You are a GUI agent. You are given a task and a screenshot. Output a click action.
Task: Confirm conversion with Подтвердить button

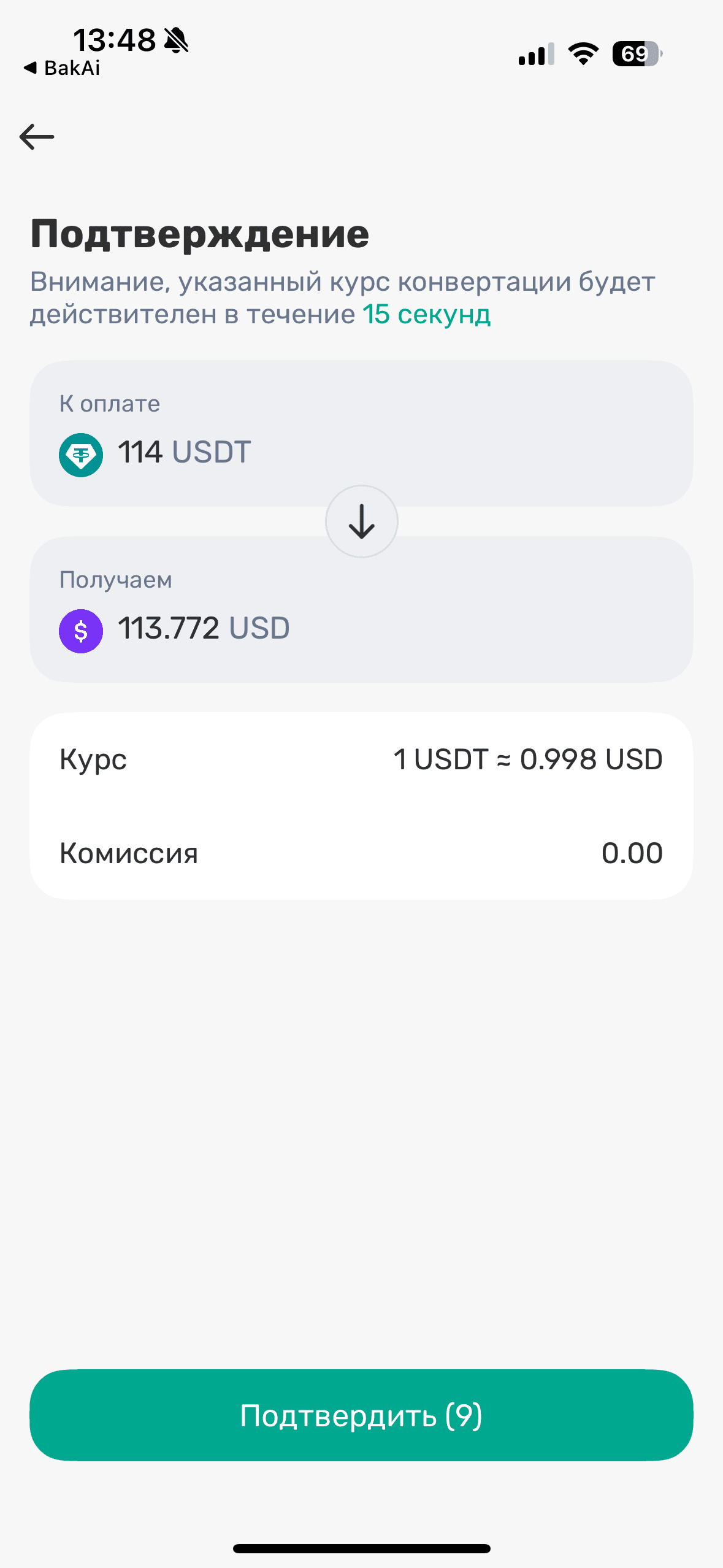tap(362, 1415)
